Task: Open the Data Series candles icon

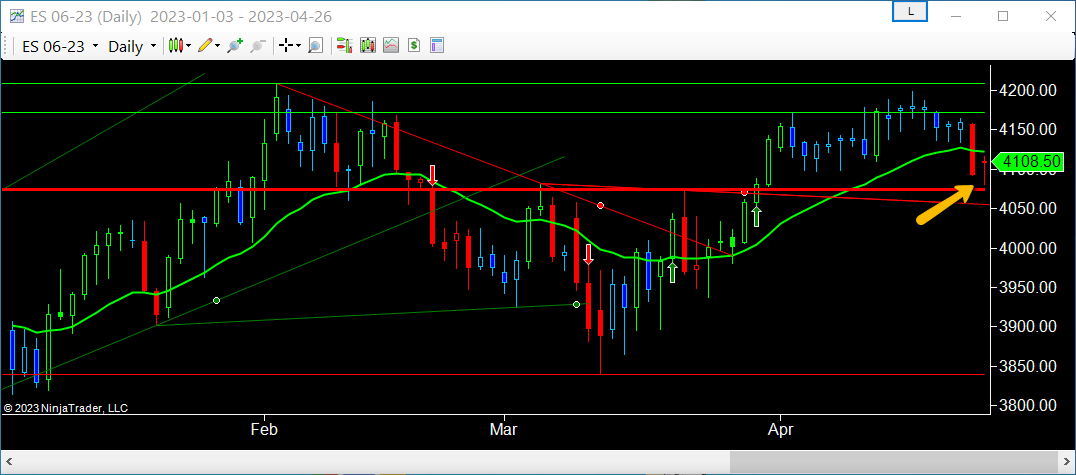Action: pos(368,46)
